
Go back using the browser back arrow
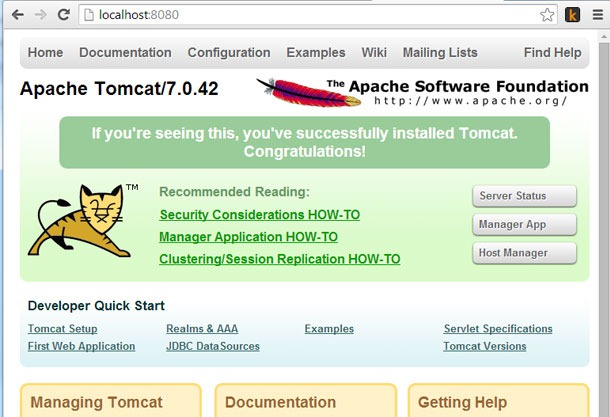(18, 15)
